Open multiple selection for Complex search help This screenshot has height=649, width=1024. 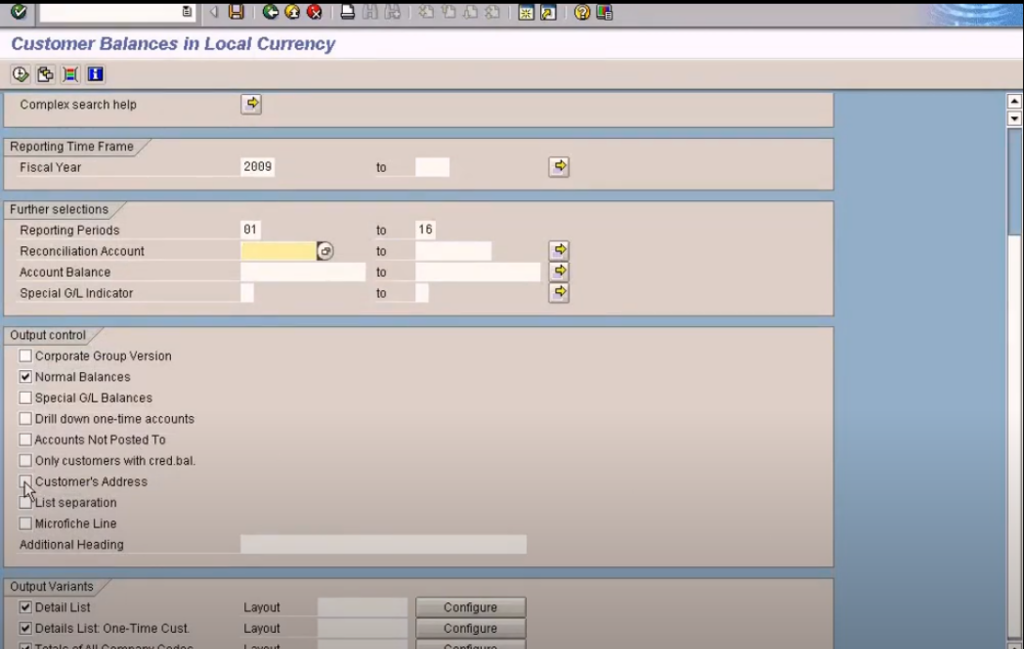[251, 104]
